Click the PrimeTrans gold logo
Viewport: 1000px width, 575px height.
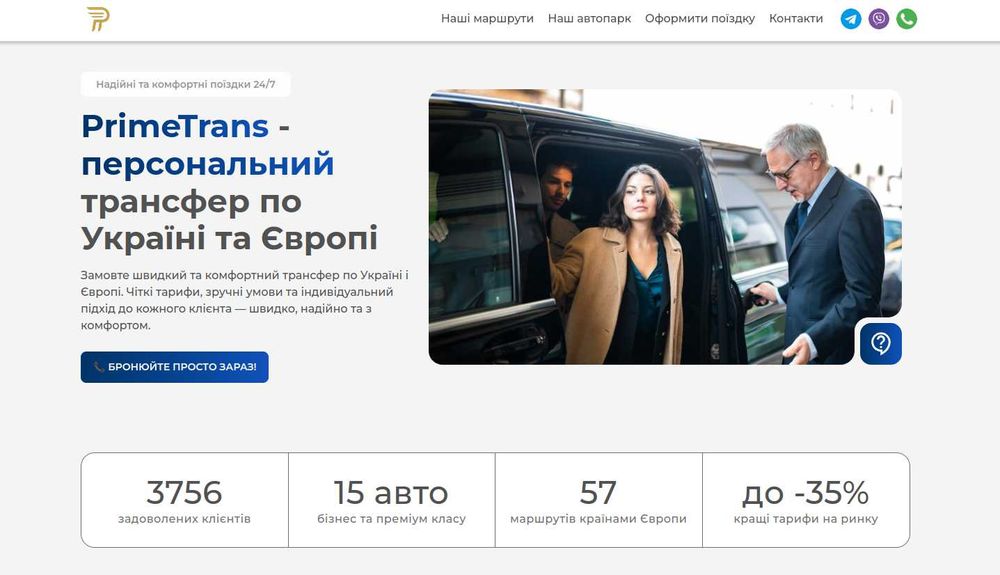click(98, 19)
